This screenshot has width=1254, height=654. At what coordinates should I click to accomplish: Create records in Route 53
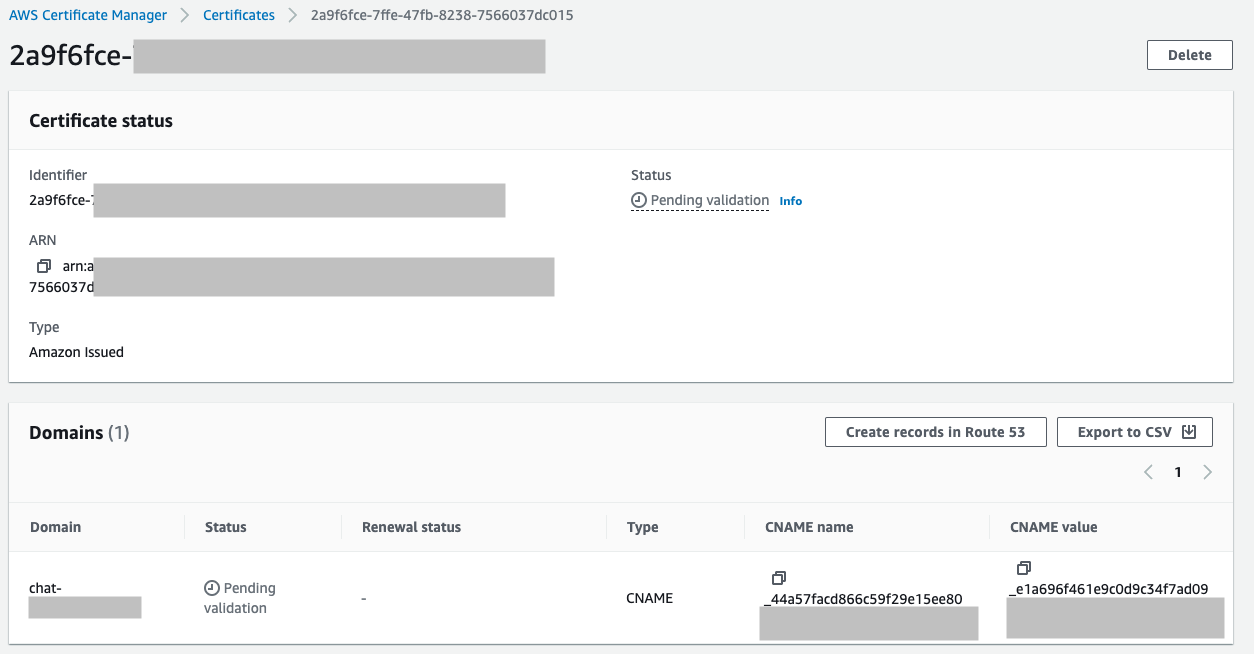935,432
